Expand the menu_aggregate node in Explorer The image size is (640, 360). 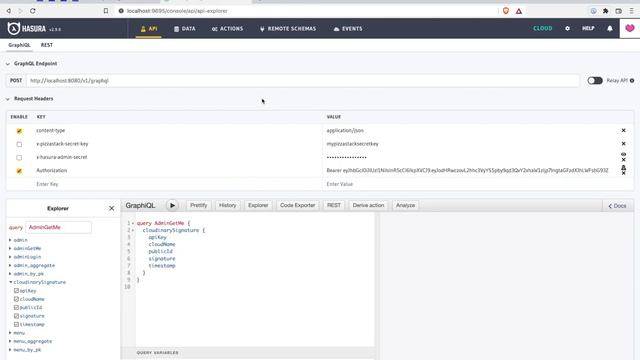pyautogui.click(x=10, y=341)
